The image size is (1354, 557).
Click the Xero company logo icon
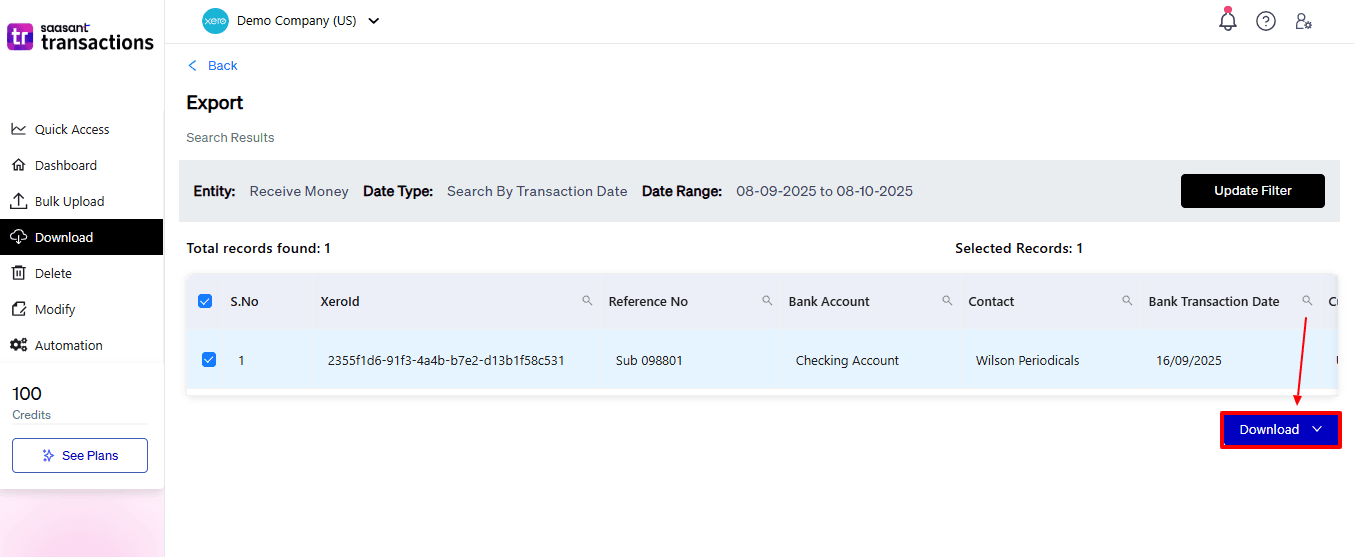pos(215,21)
